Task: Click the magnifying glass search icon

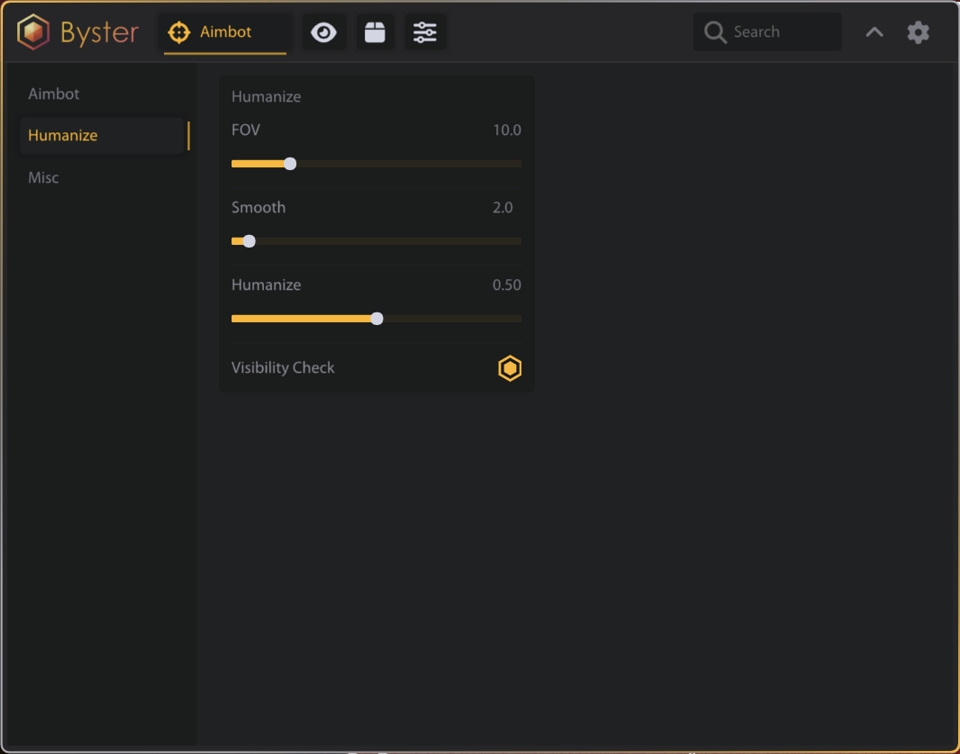Action: pos(715,32)
